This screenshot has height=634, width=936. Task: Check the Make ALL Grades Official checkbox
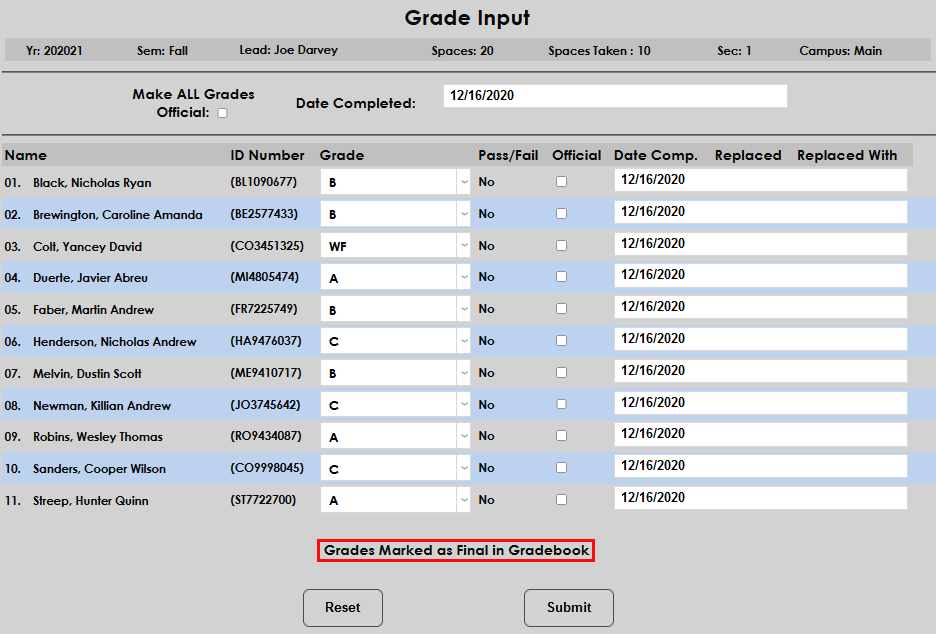pyautogui.click(x=222, y=113)
